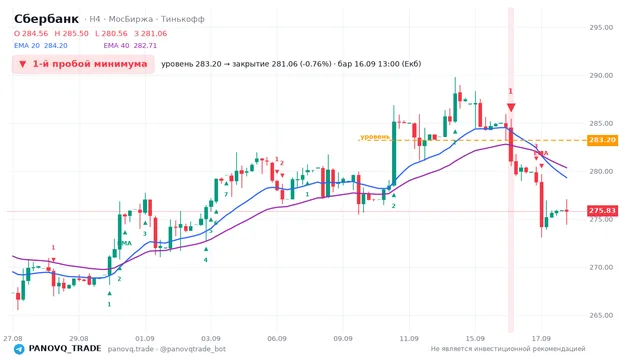
Task: Click the 295.00 price axis label
Action: pos(601,27)
